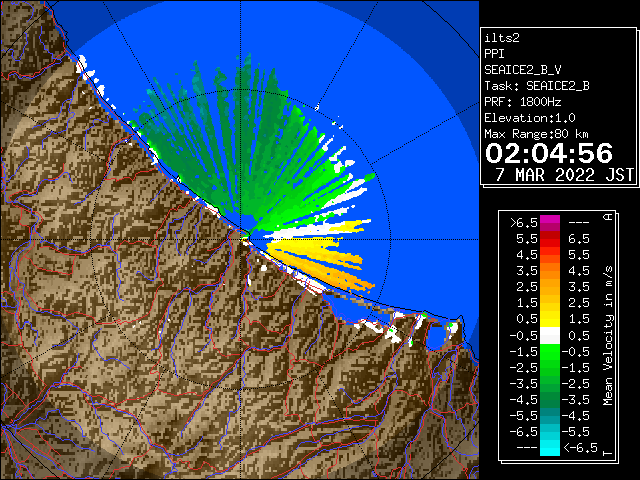Click the 'Mean Velocity in m/s' legend title

[x=609, y=336]
